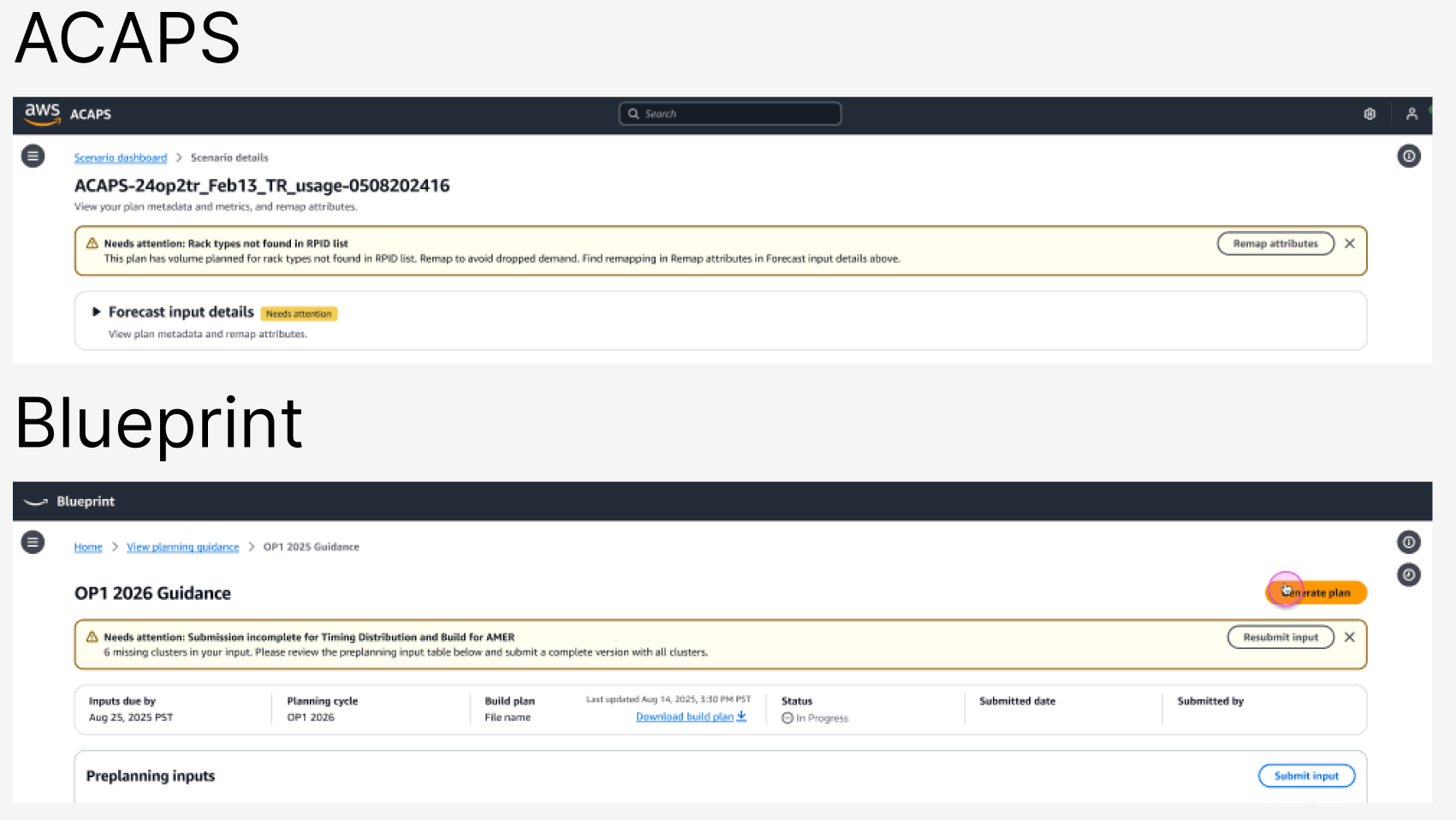Click the Download build plan link
Image resolution: width=1456 pixels, height=820 pixels.
(691, 717)
